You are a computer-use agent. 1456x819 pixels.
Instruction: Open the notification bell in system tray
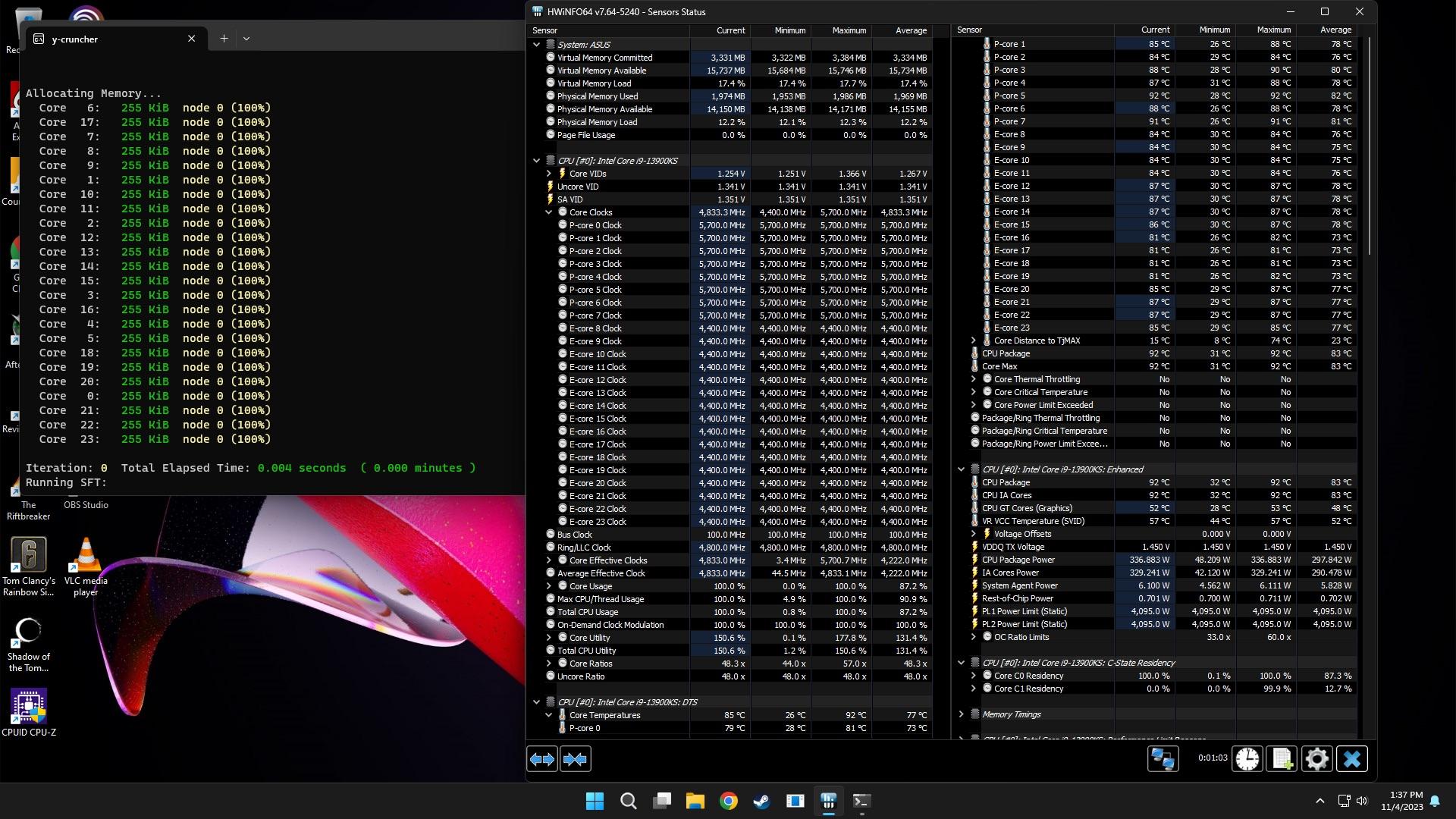pos(1435,801)
